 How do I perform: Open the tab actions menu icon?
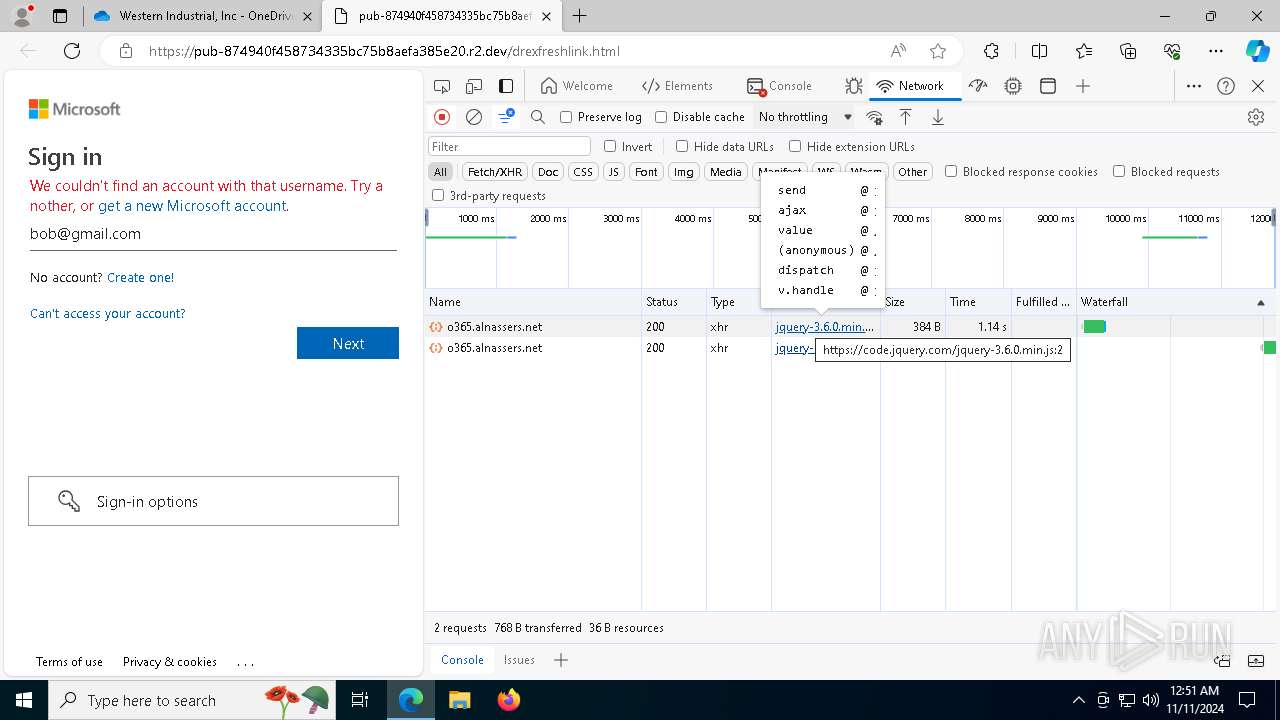(x=60, y=16)
